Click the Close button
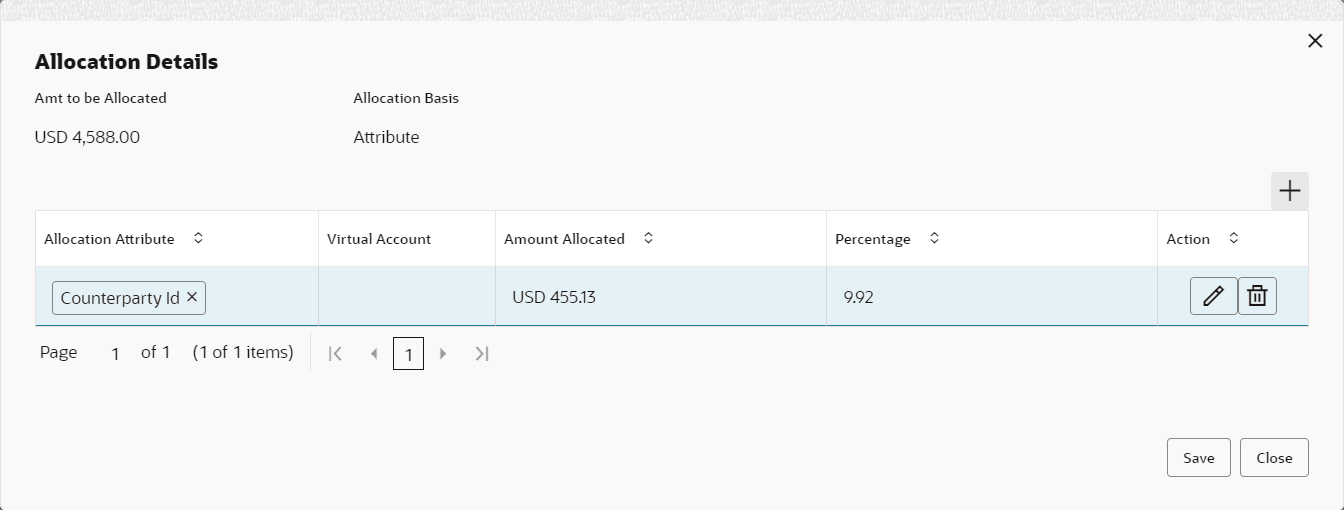Image resolution: width=1344 pixels, height=510 pixels. click(x=1274, y=458)
